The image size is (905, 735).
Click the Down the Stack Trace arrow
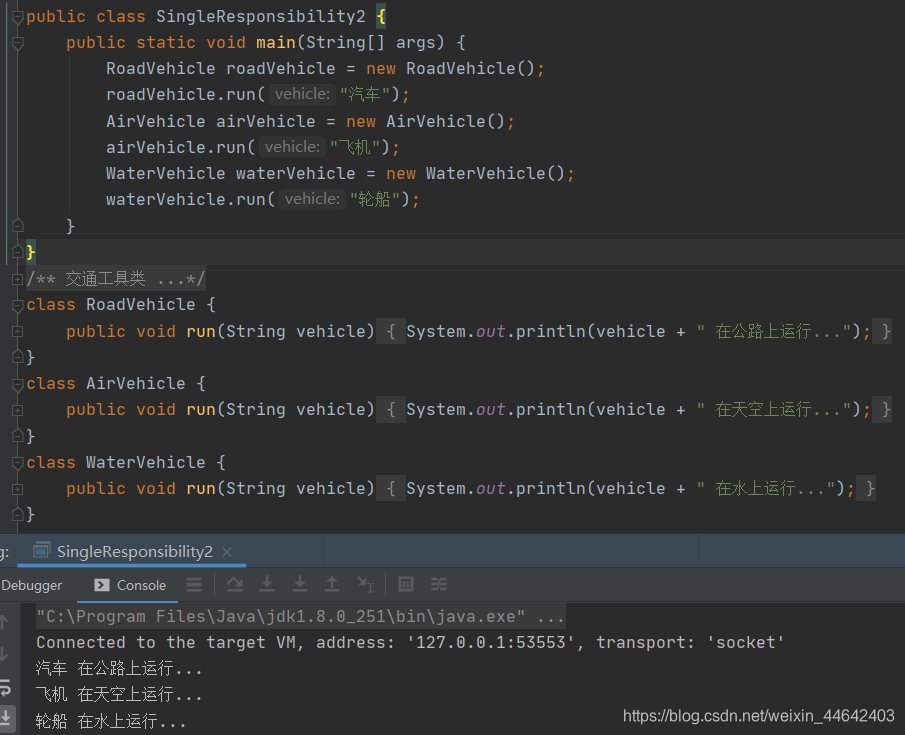tap(5, 654)
